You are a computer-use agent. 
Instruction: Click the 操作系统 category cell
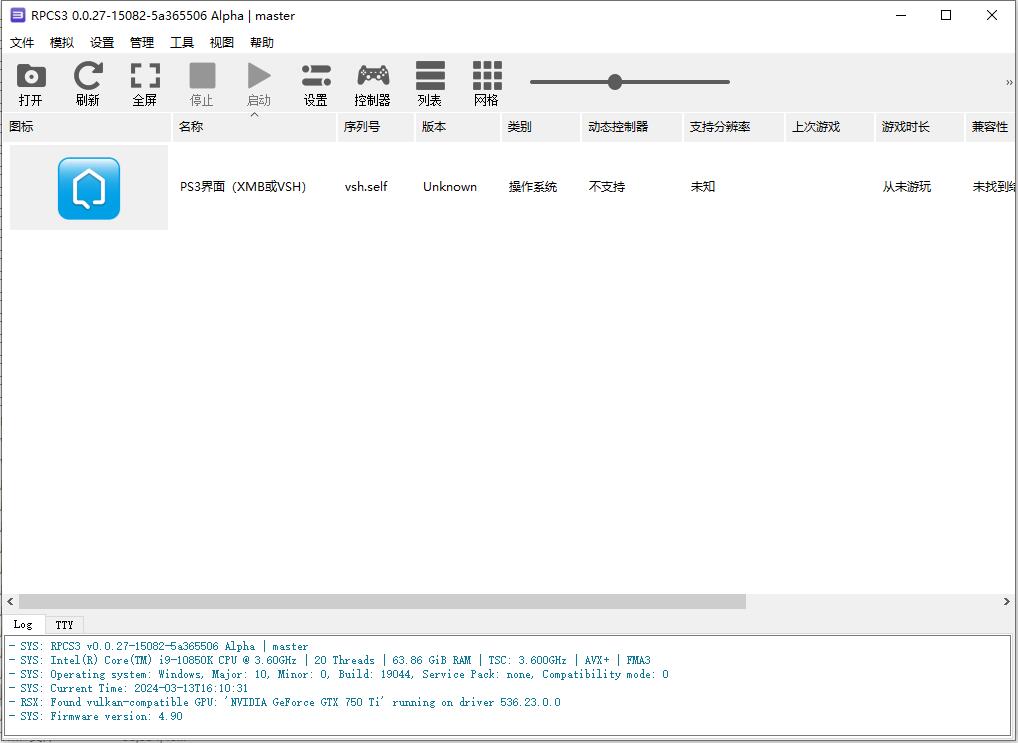[532, 187]
